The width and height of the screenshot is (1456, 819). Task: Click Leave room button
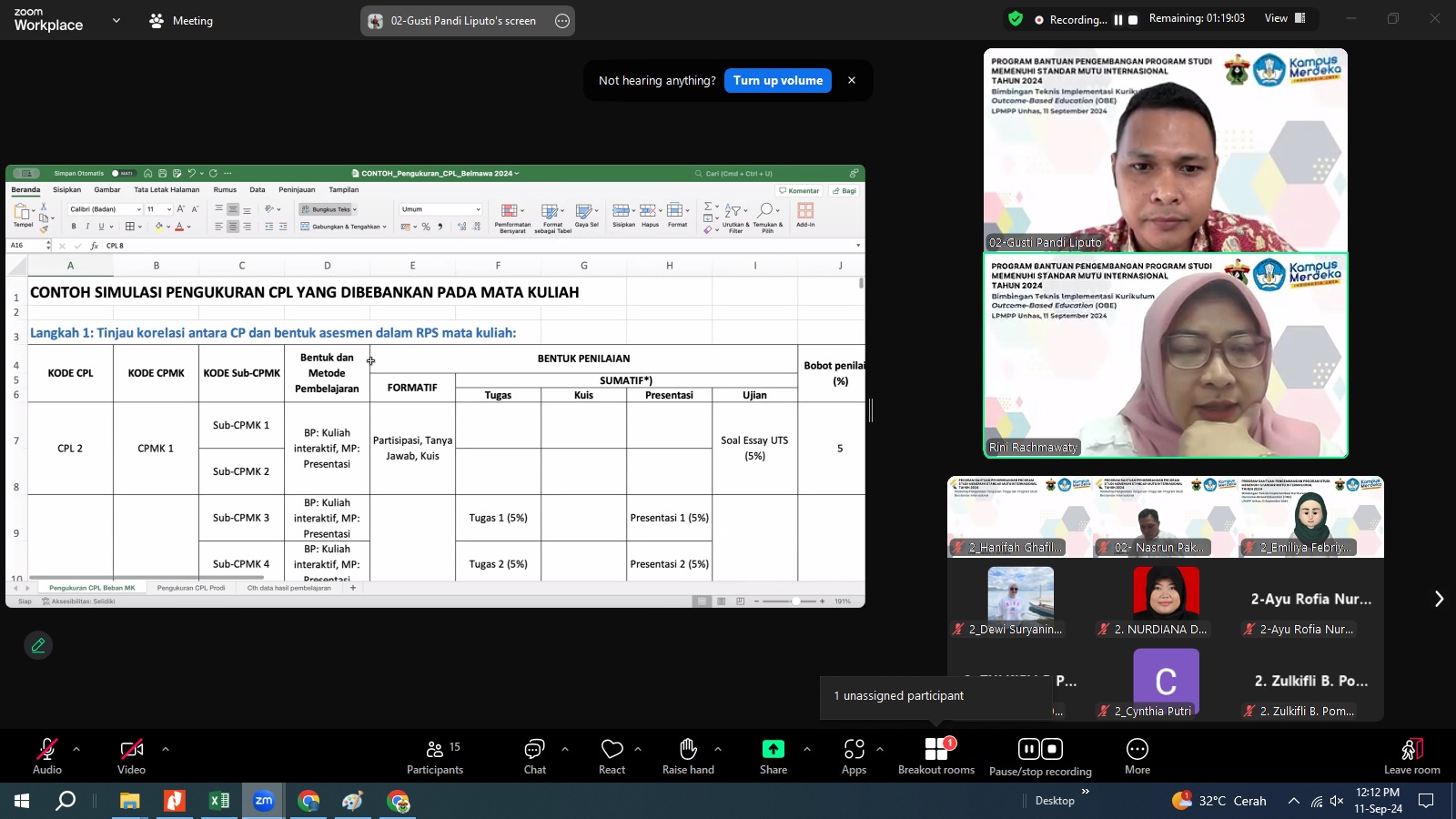(1411, 756)
